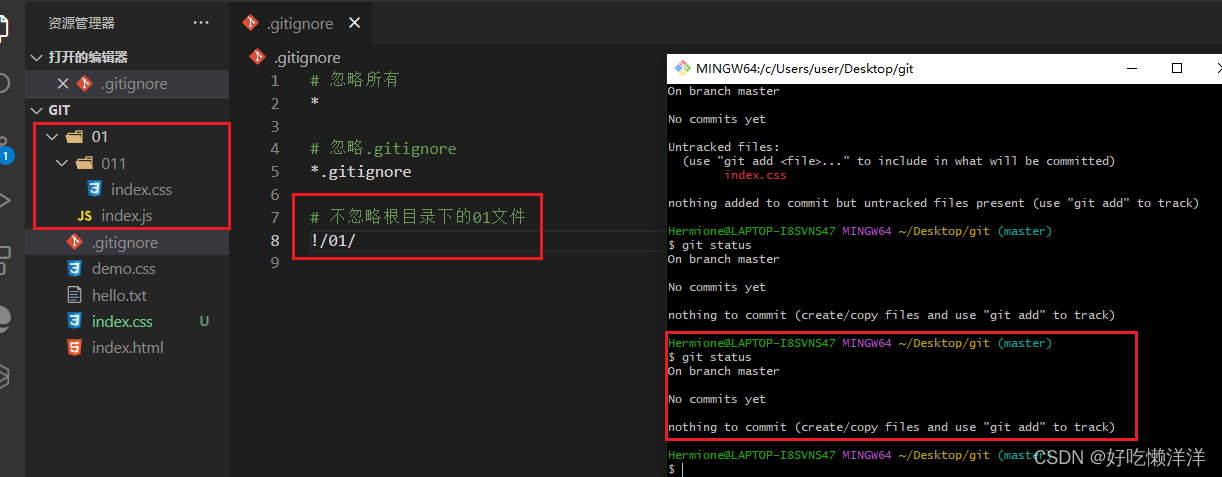This screenshot has width=1222, height=477.
Task: Open hello.txt file
Action: (x=119, y=295)
